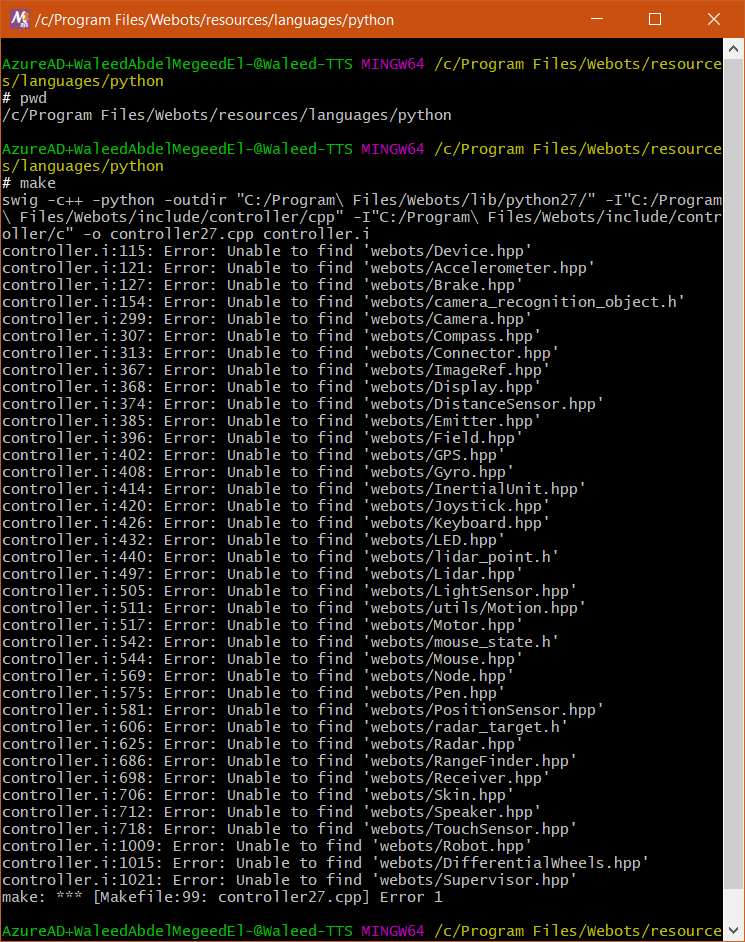
Task: Click the error line for 'webots/Joystick.hpp'
Action: click(276, 505)
